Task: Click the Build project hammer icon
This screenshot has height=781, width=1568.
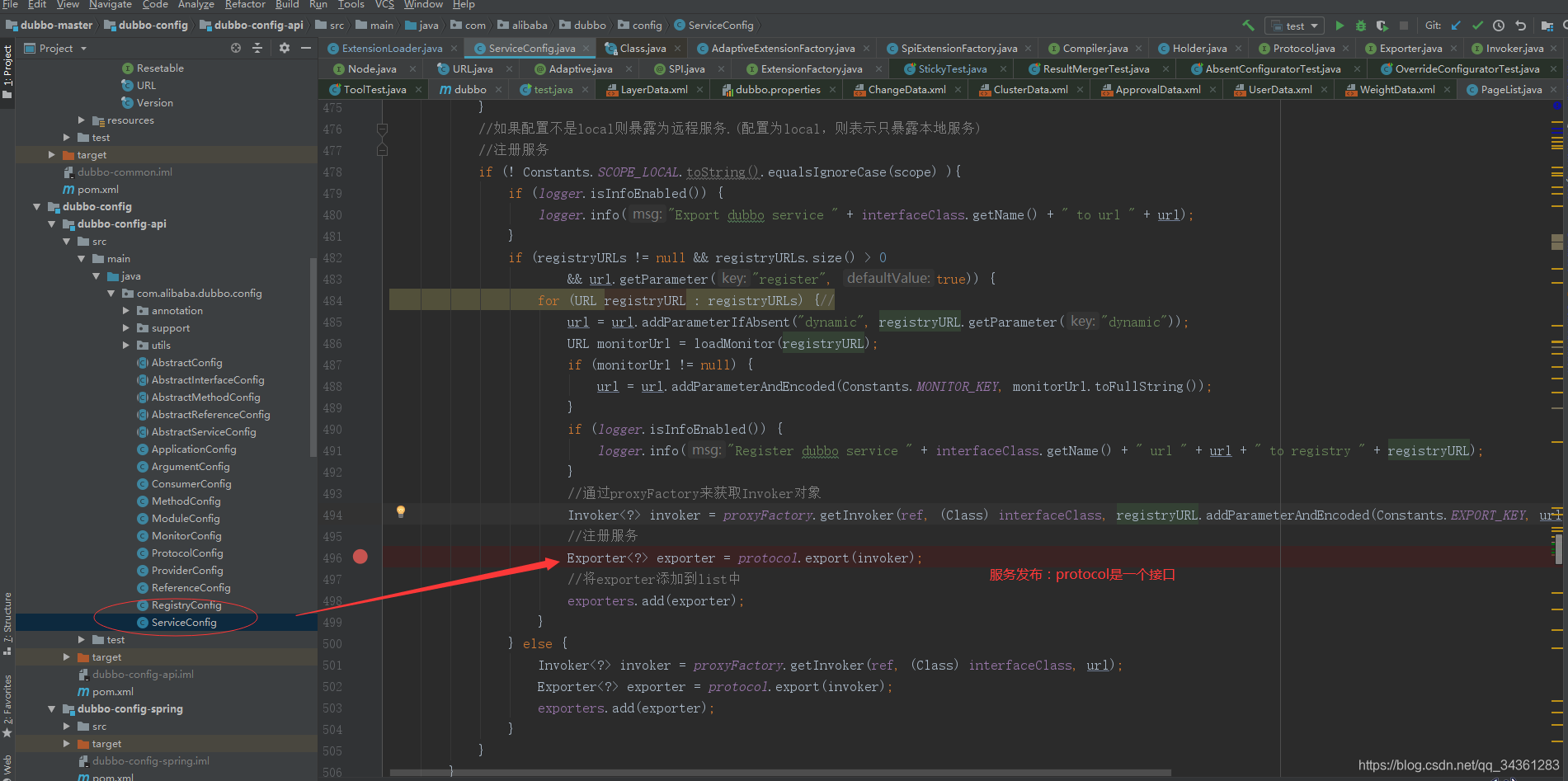Action: coord(1248,26)
